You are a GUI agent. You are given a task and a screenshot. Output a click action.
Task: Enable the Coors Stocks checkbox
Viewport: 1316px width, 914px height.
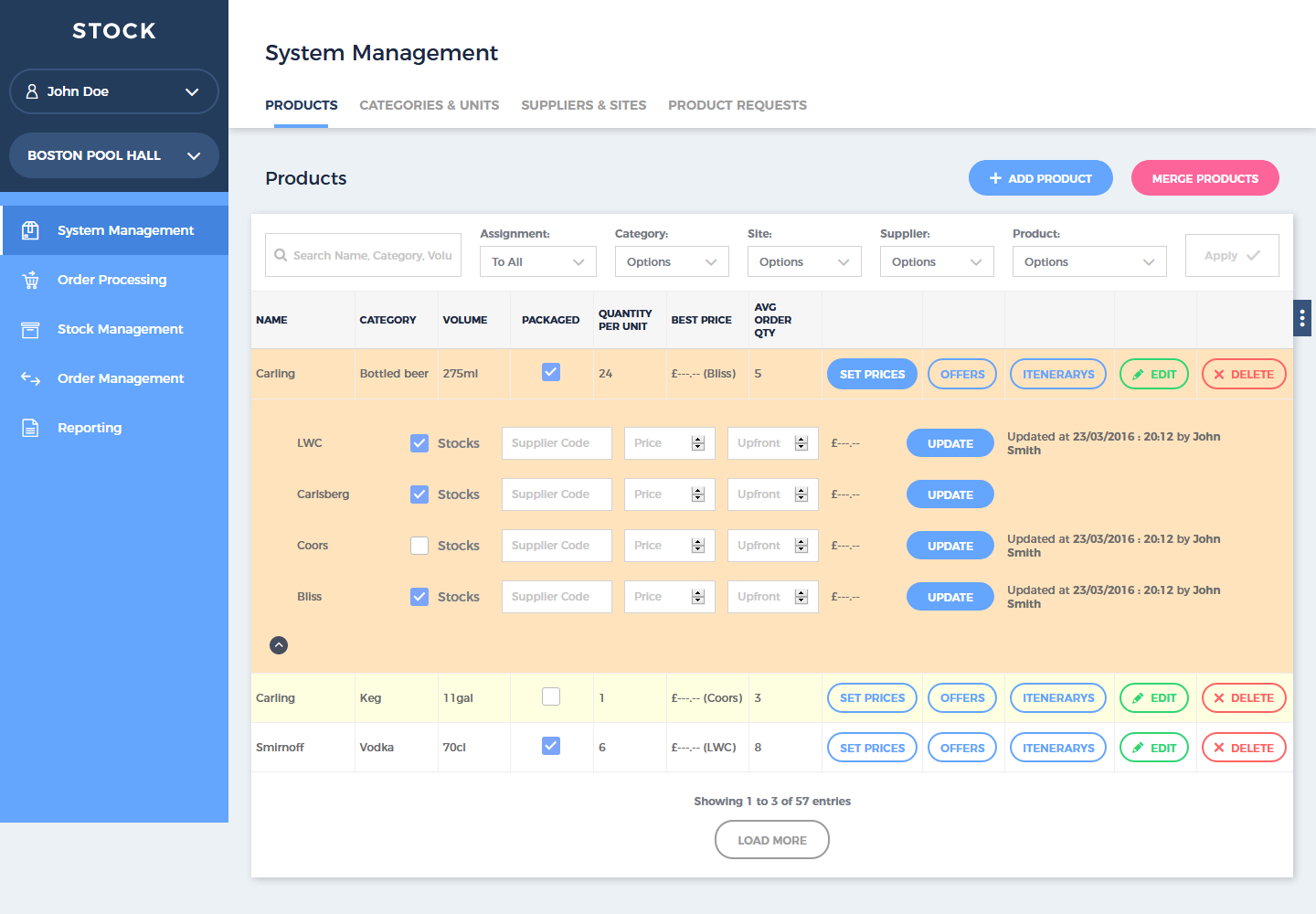(x=419, y=546)
